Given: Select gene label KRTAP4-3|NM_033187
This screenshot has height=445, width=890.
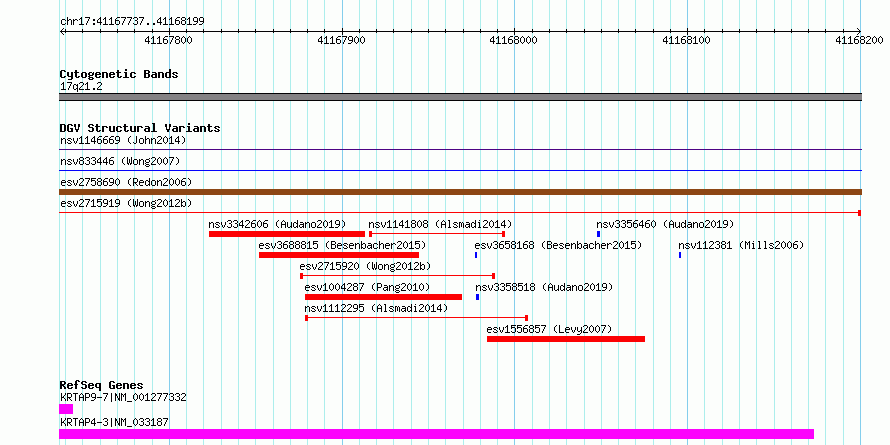Looking at the screenshot, I should 114,422.
